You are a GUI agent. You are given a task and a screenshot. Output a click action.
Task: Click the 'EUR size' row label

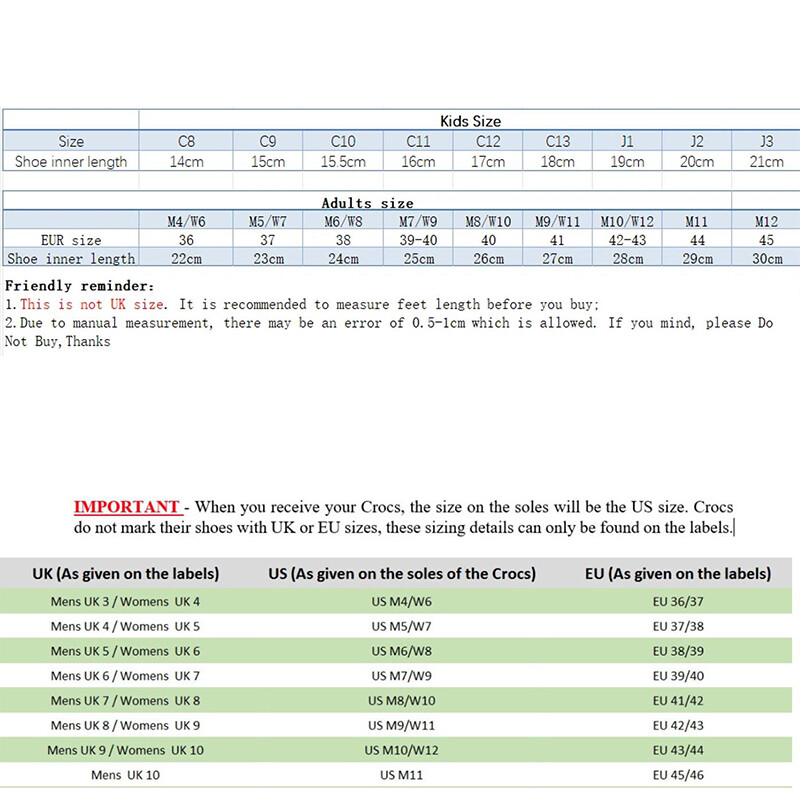71,240
